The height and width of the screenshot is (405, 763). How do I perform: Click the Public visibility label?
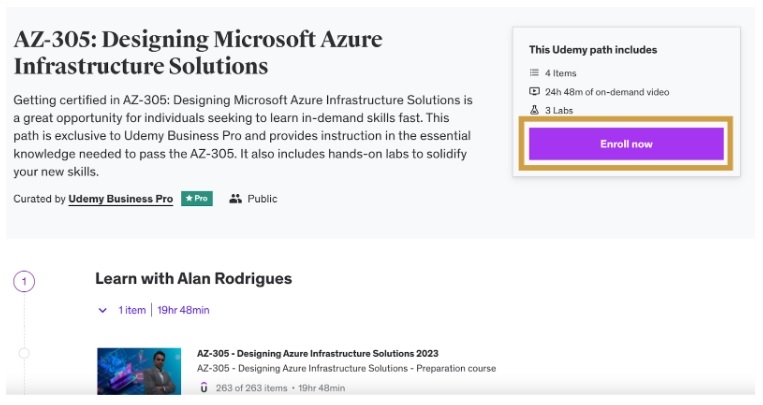pos(262,199)
